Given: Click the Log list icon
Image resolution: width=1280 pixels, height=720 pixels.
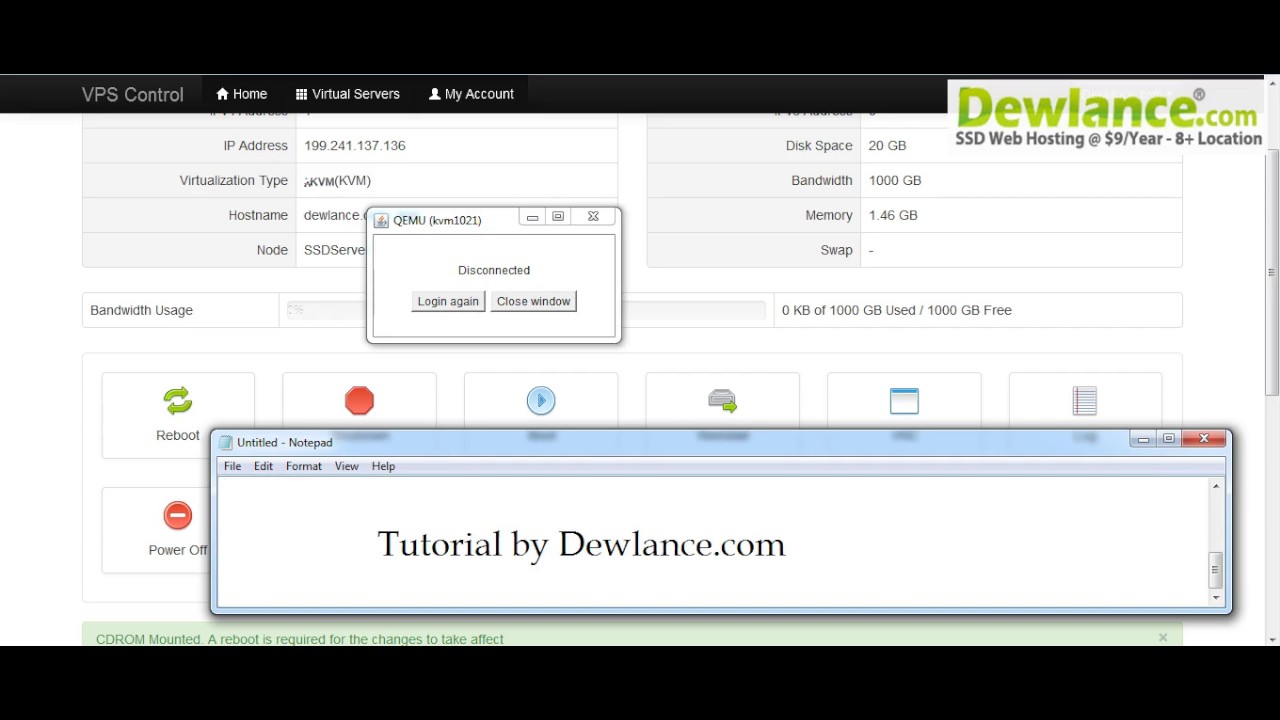Looking at the screenshot, I should coord(1085,401).
